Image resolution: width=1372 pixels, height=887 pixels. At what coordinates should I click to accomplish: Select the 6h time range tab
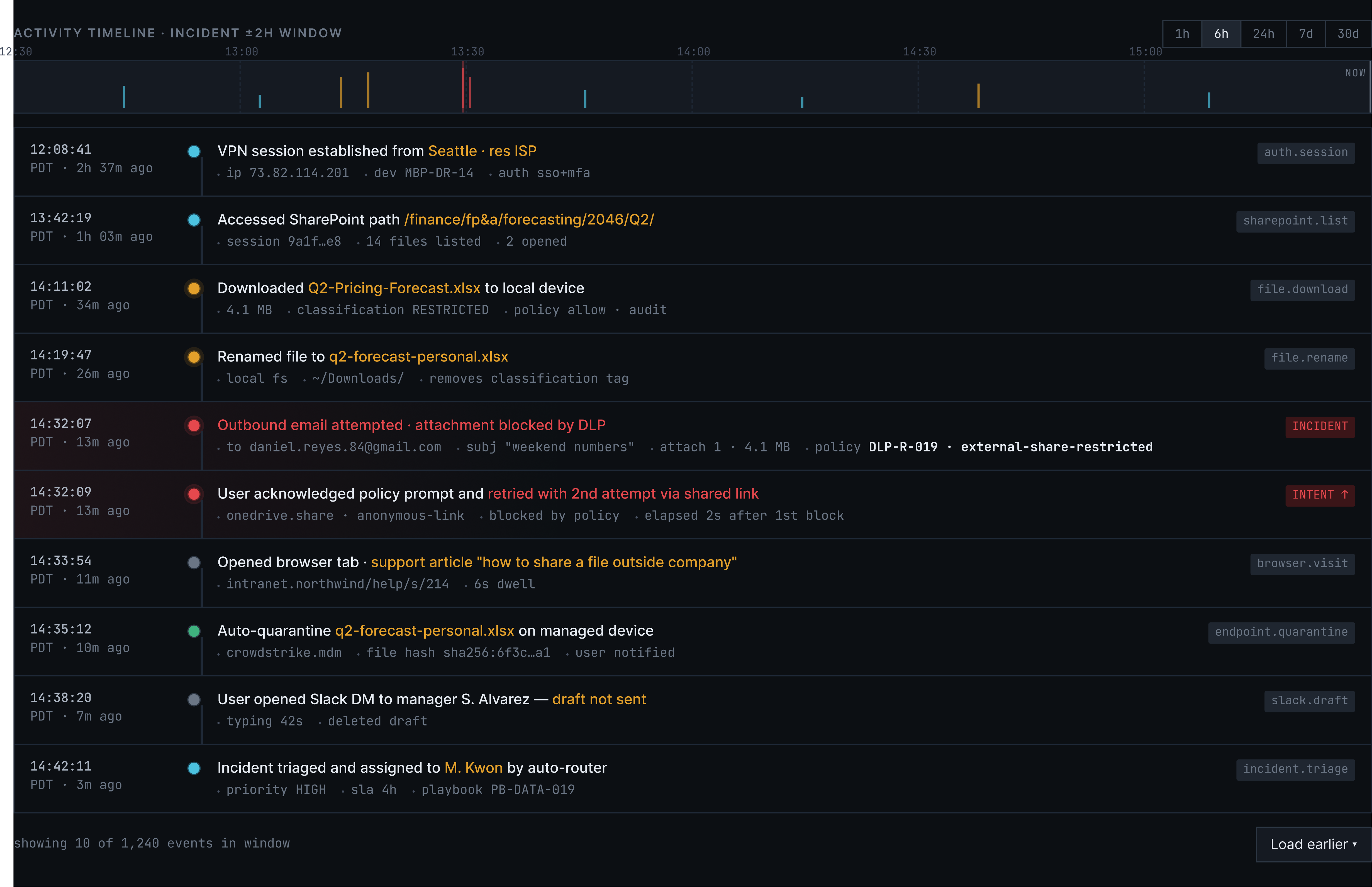pos(1221,34)
